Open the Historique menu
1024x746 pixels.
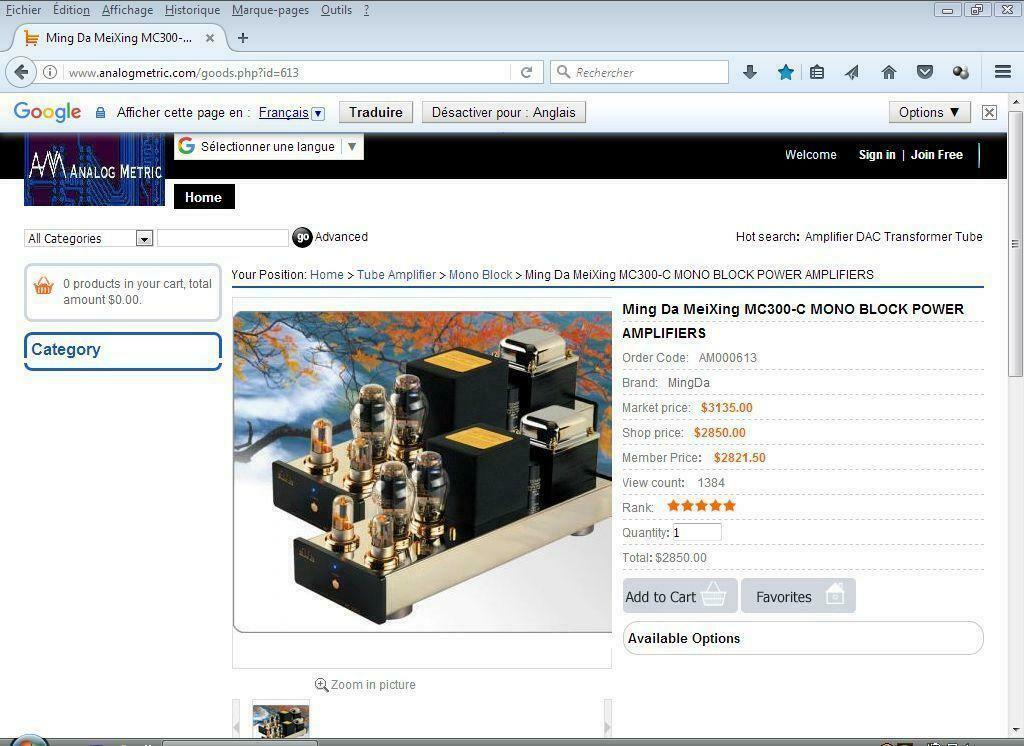(x=192, y=10)
